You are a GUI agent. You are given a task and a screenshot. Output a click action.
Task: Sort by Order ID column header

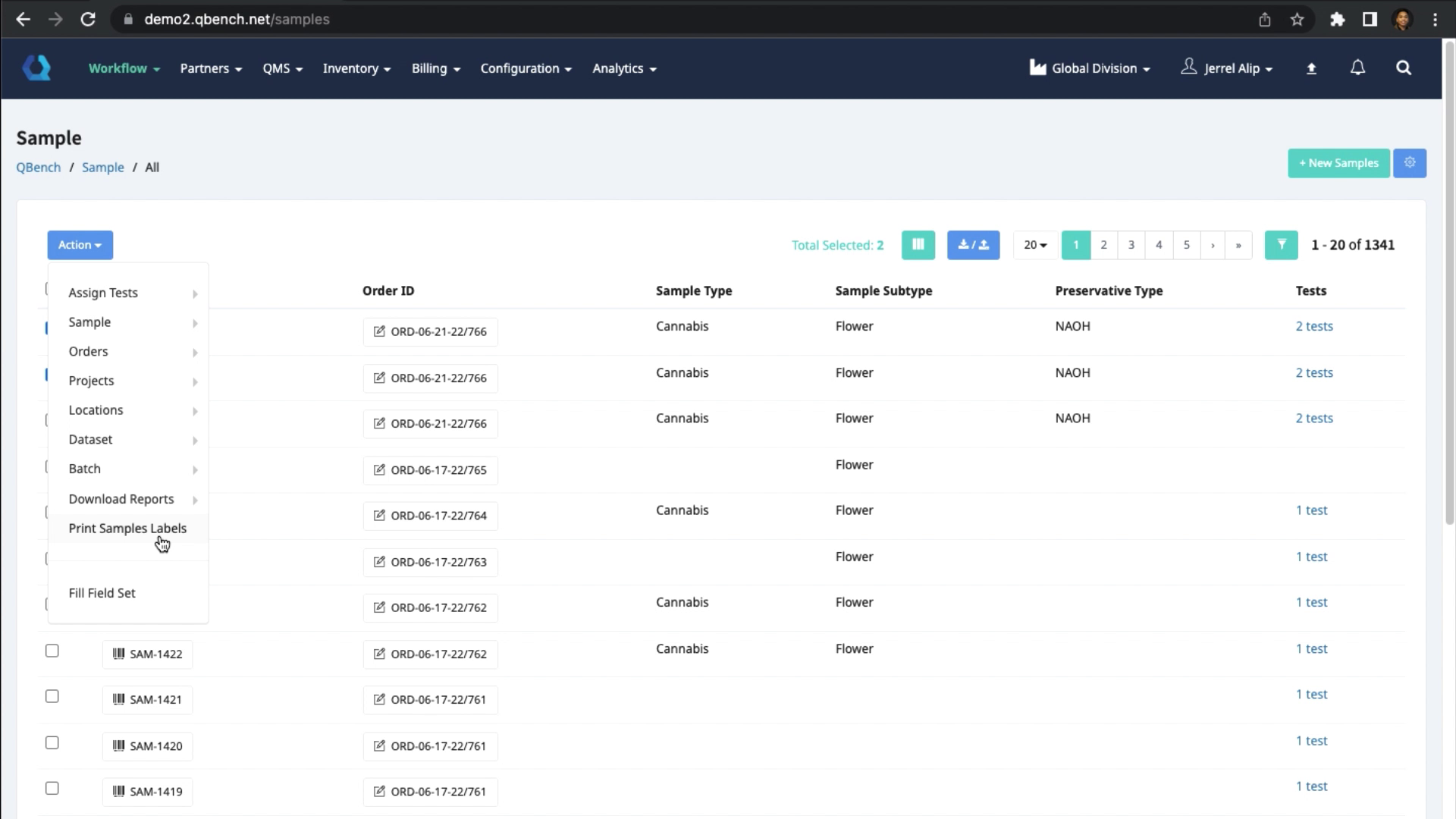pos(388,290)
